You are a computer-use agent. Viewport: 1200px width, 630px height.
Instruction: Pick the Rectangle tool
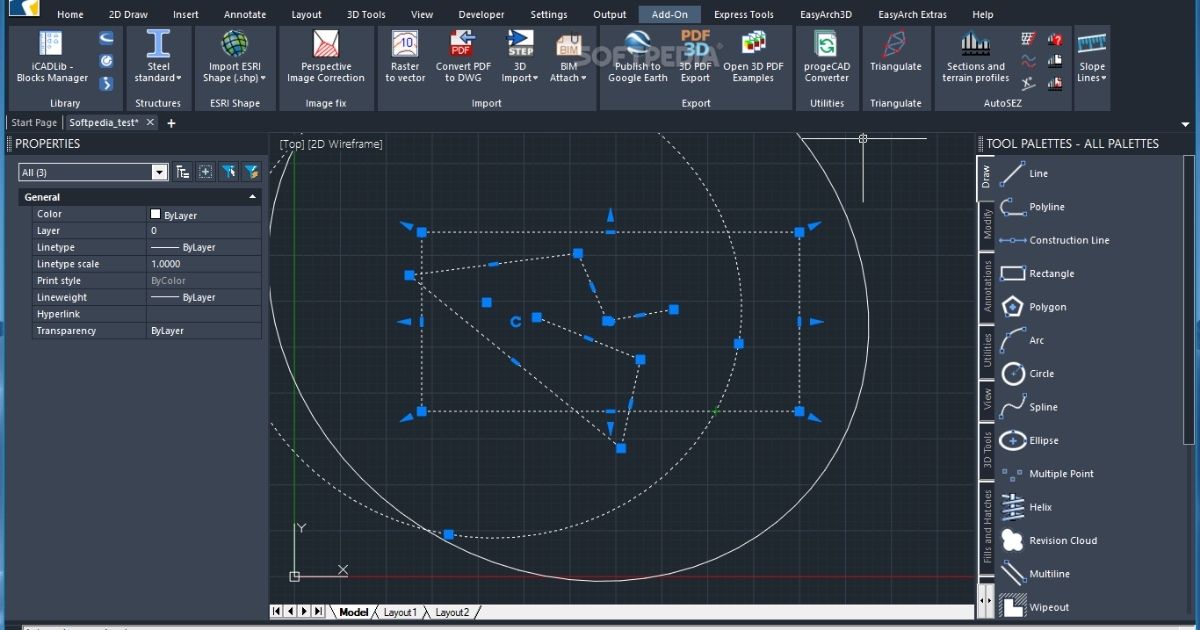coord(1037,273)
